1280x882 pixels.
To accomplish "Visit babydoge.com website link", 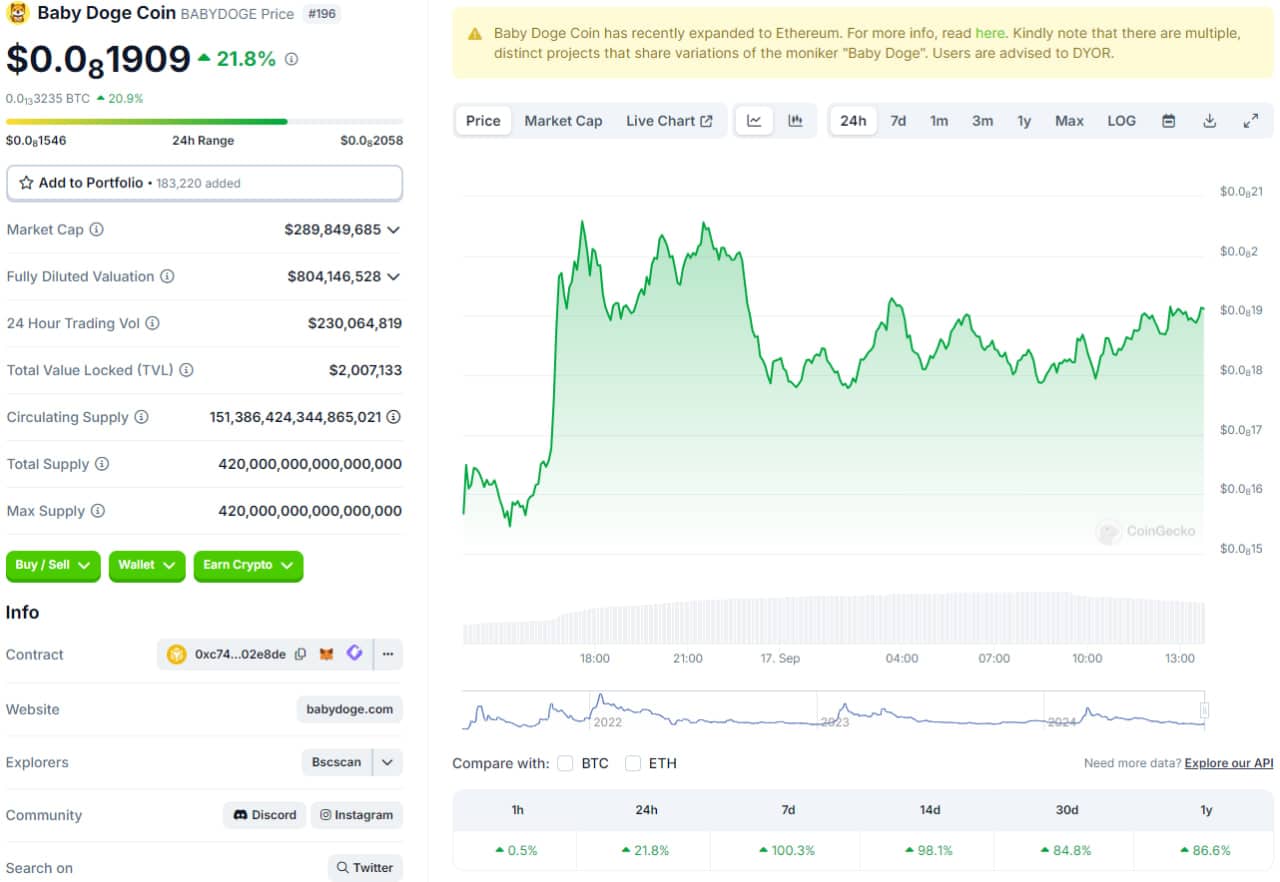I will coord(350,709).
